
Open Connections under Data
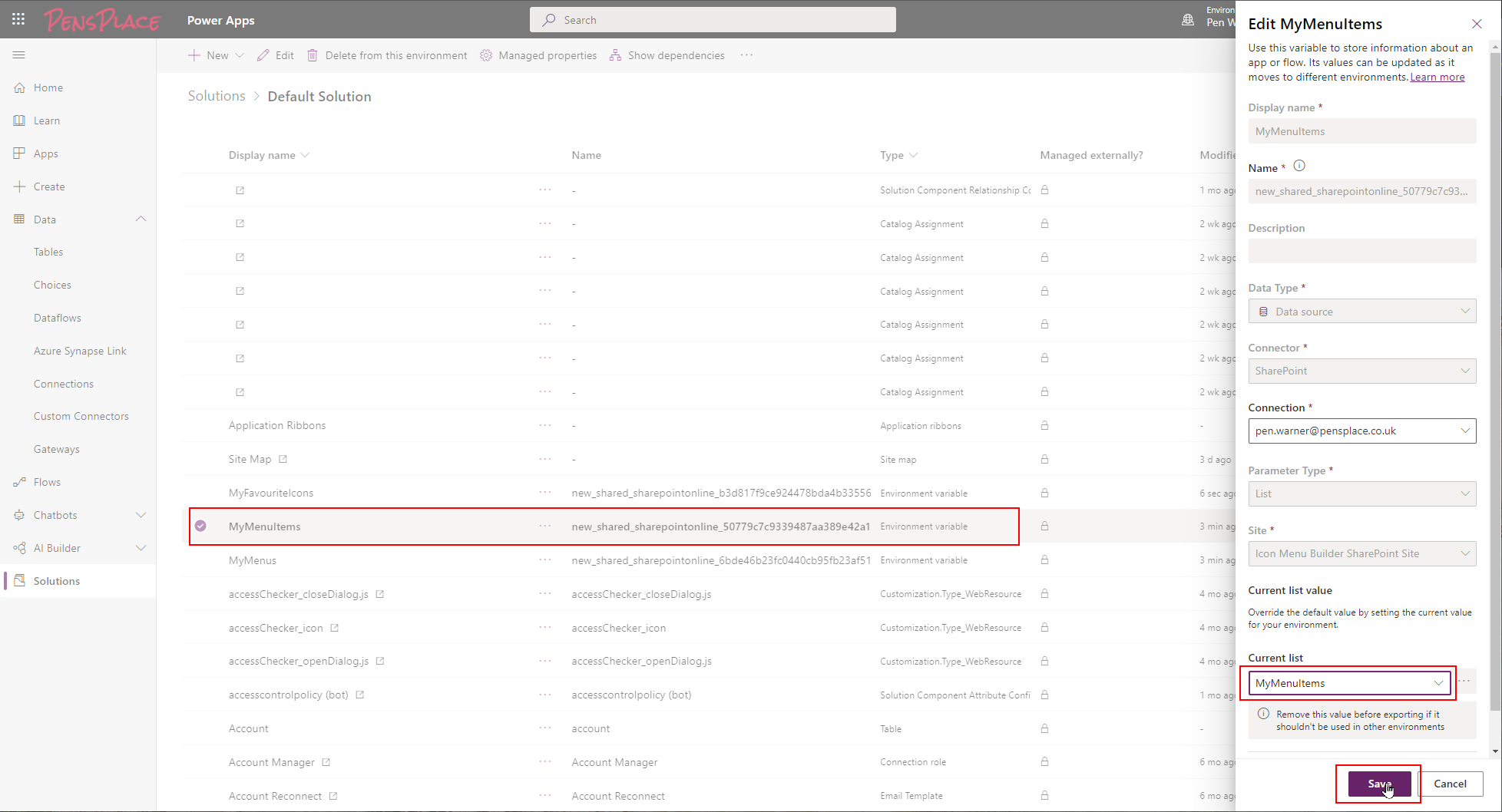64,384
